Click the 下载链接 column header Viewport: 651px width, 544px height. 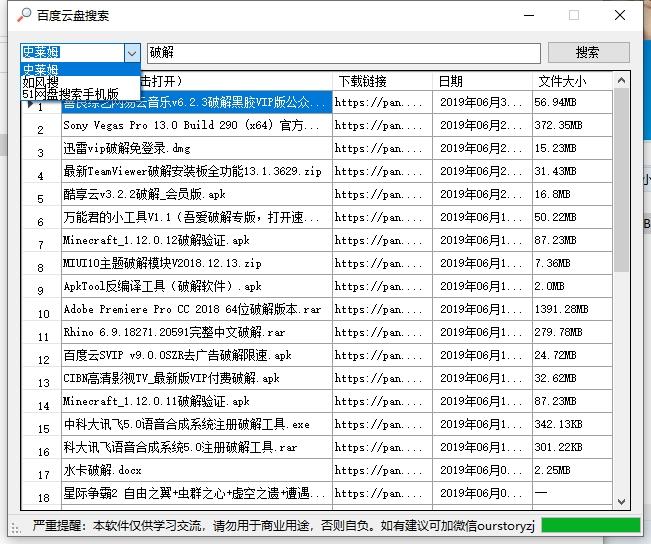[382, 81]
